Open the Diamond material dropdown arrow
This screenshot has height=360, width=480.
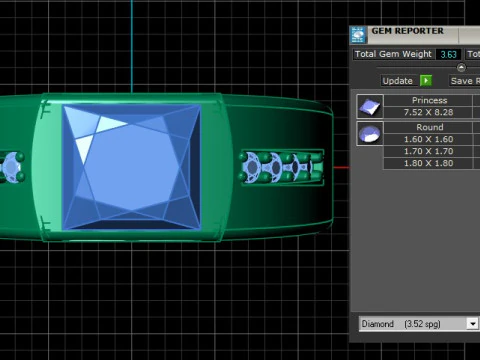click(x=472, y=324)
